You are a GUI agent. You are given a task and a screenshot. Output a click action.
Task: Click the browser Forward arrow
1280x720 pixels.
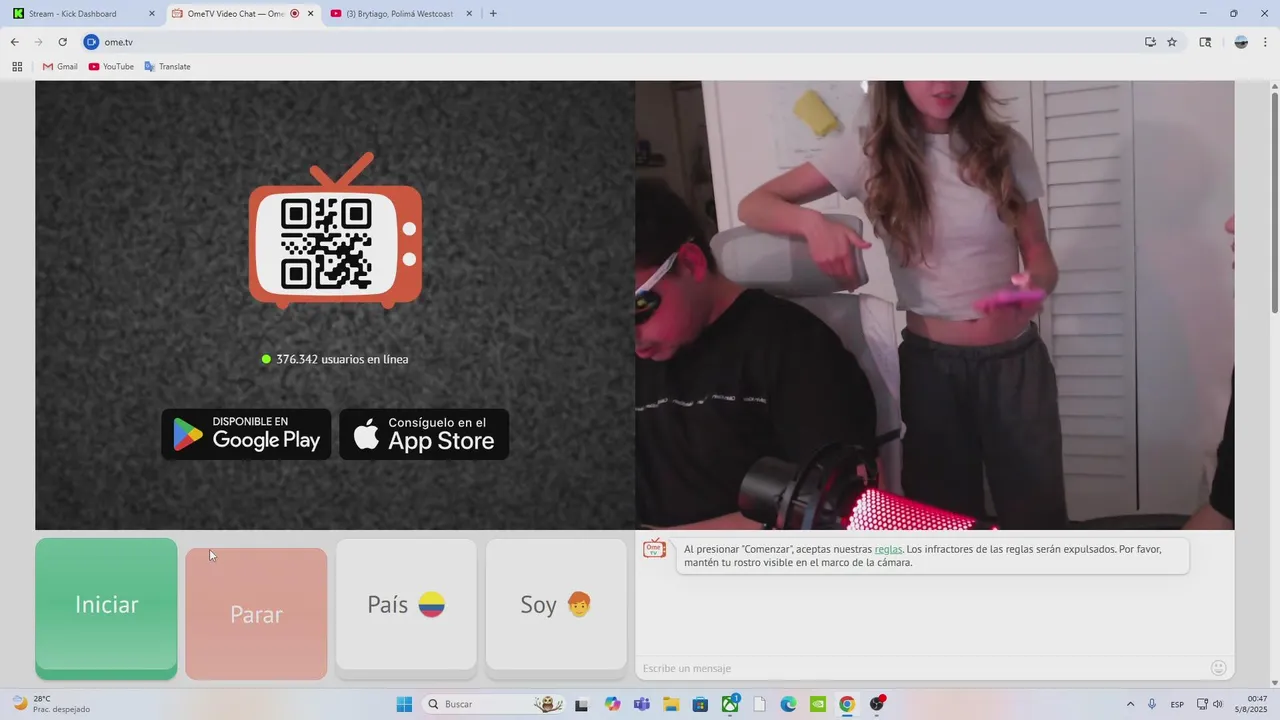coord(38,42)
